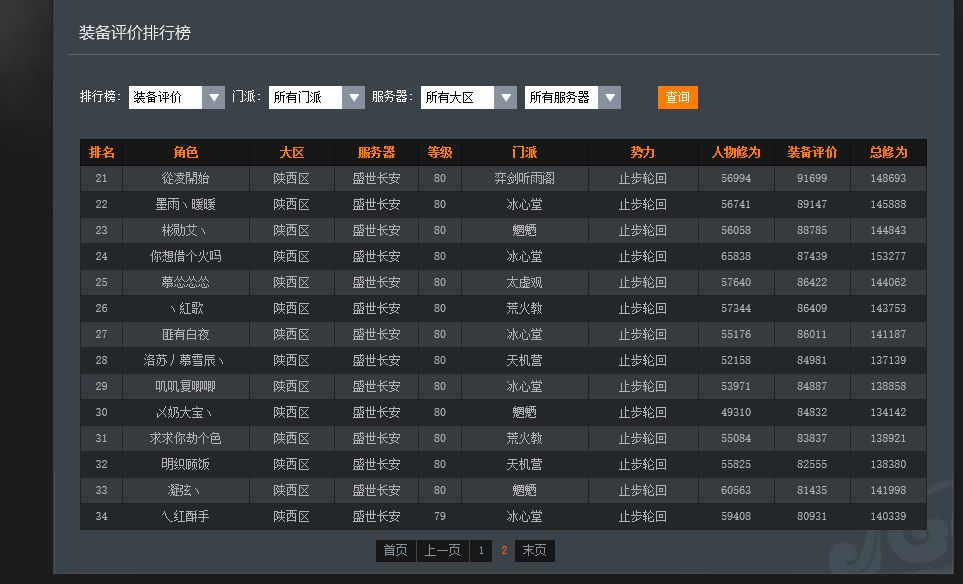Click faction 荒火教 in row 31
Image resolution: width=963 pixels, height=584 pixels.
pyautogui.click(x=524, y=438)
